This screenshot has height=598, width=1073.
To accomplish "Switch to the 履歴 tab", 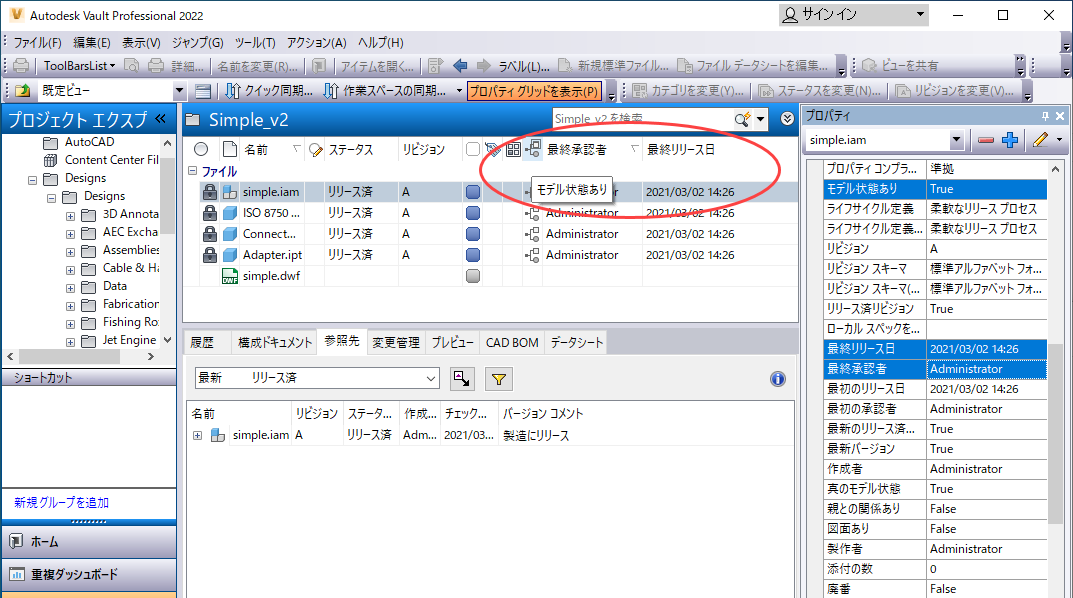I will [x=202, y=343].
